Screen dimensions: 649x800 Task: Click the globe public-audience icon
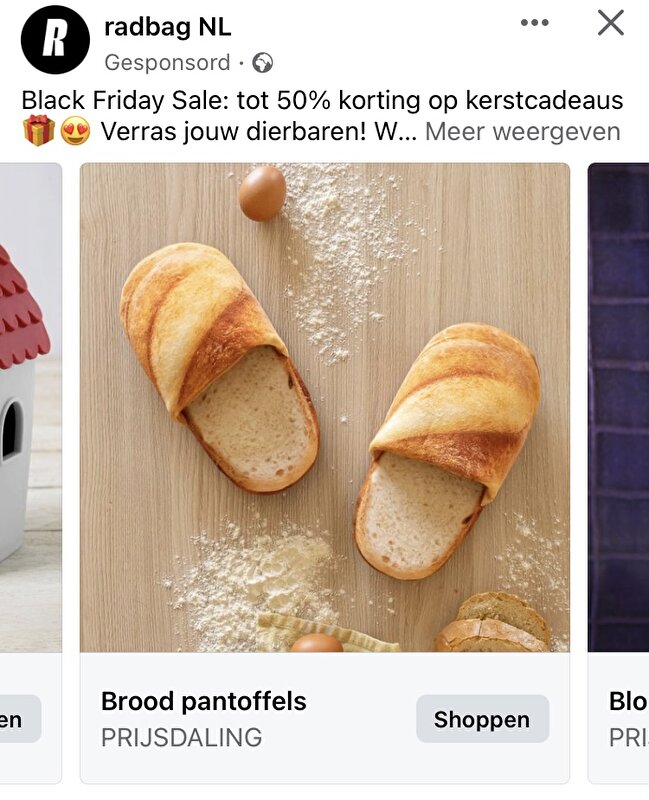tap(263, 63)
